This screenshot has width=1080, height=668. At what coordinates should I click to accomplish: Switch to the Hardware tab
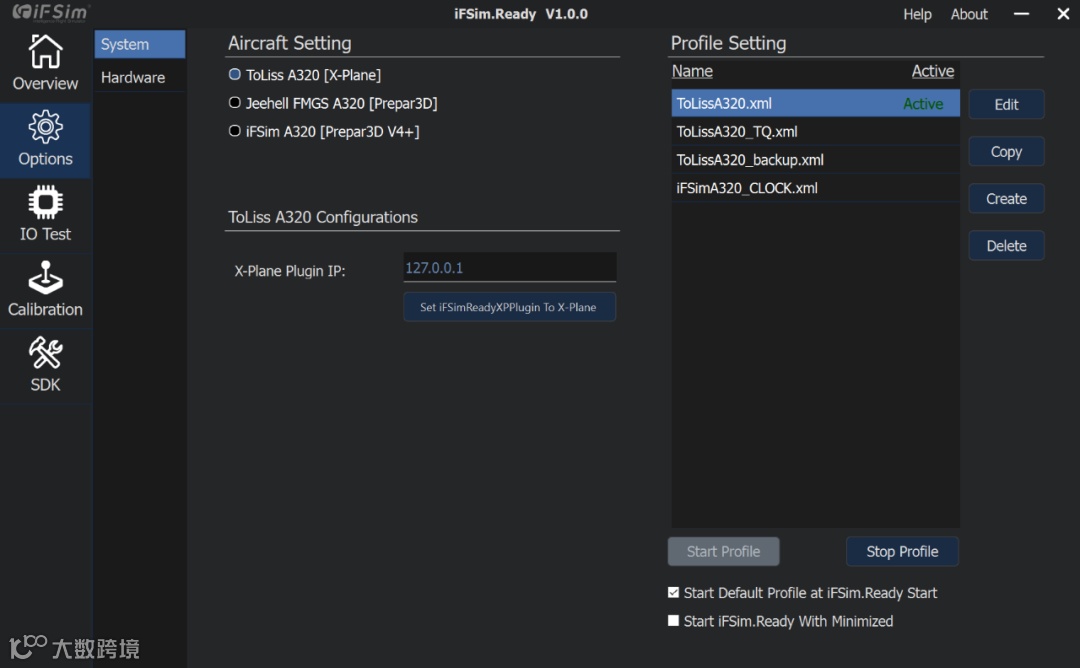133,77
